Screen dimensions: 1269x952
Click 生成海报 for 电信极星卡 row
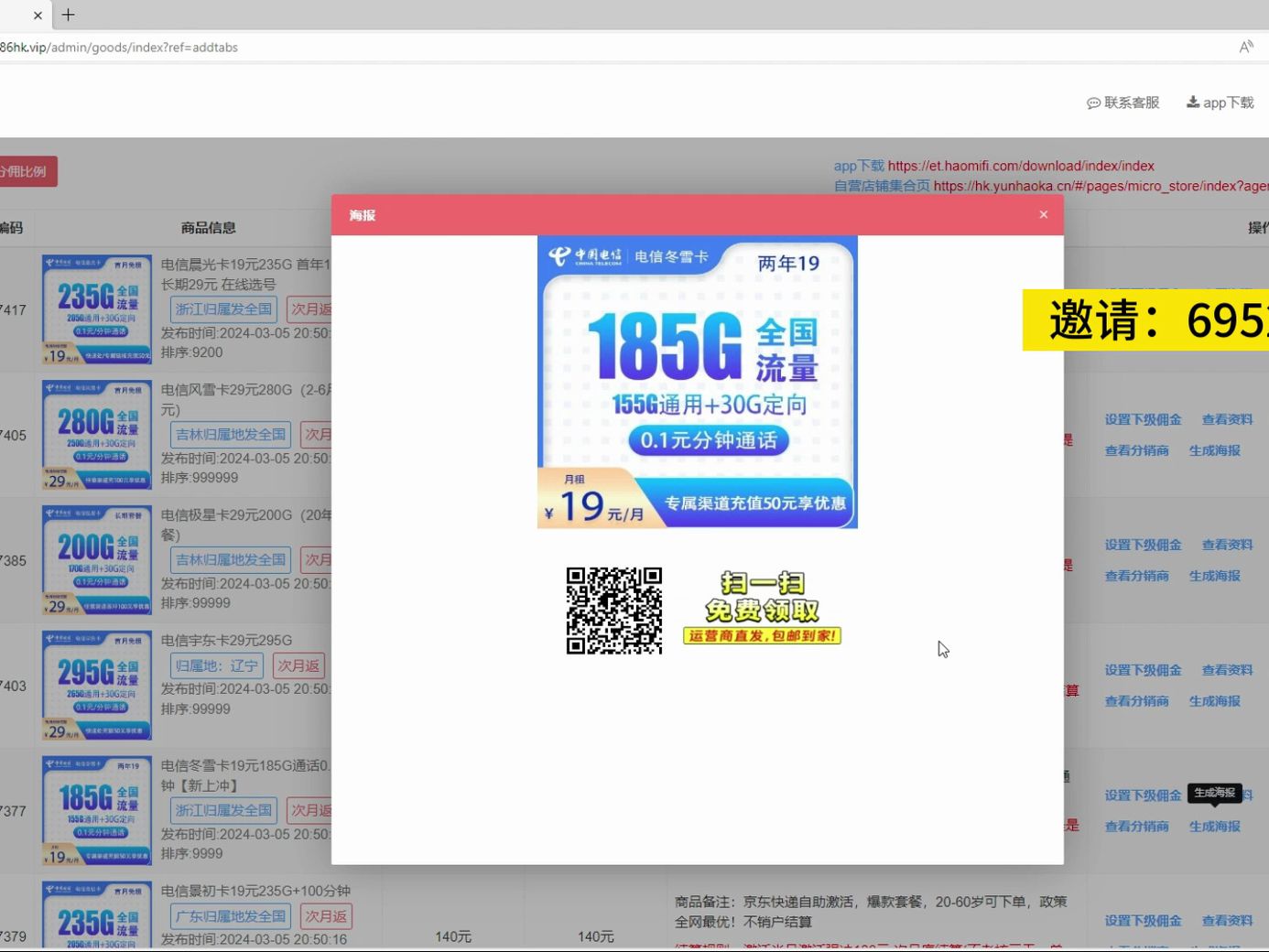pyautogui.click(x=1214, y=576)
